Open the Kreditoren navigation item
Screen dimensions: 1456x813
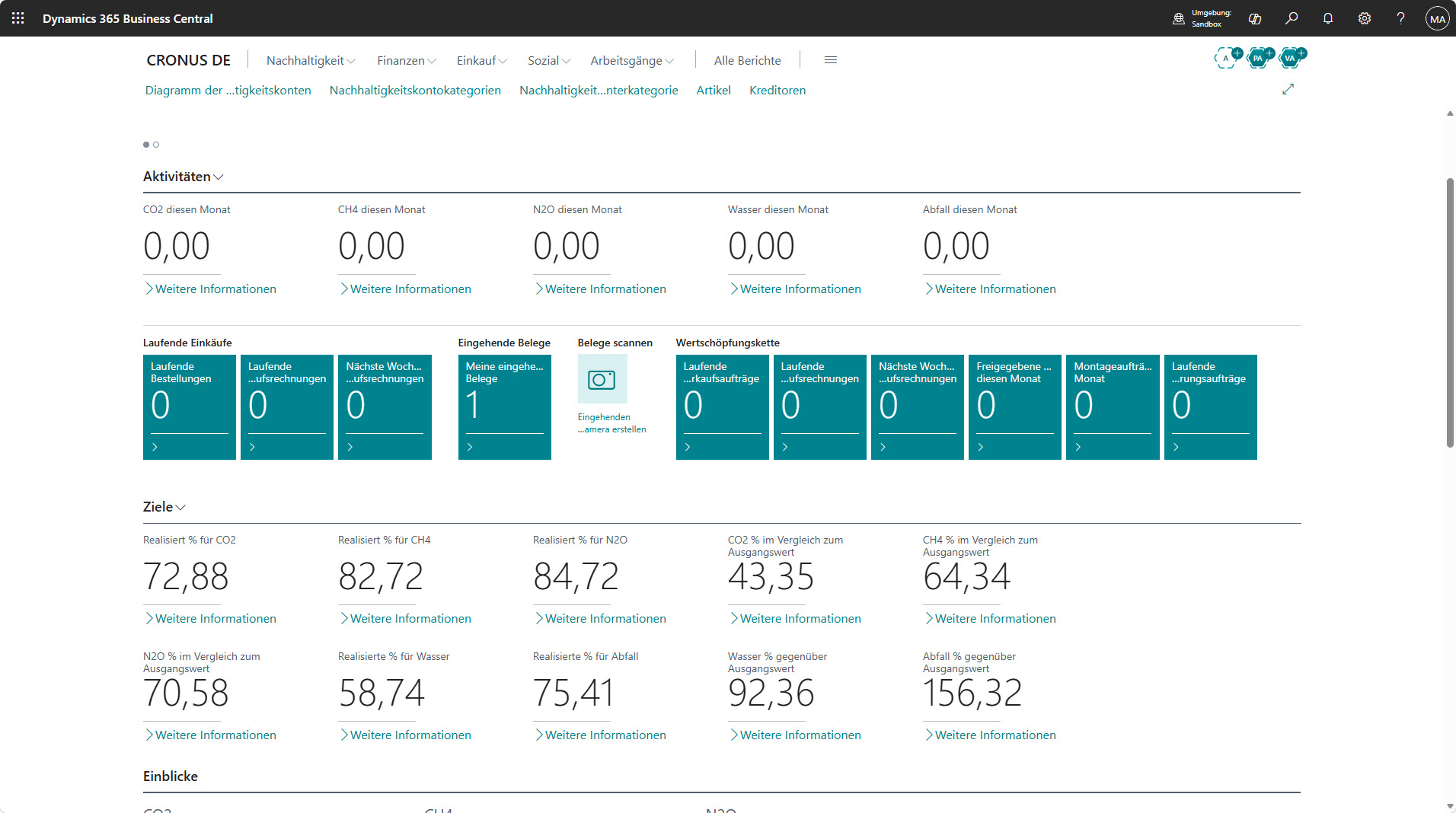(777, 90)
